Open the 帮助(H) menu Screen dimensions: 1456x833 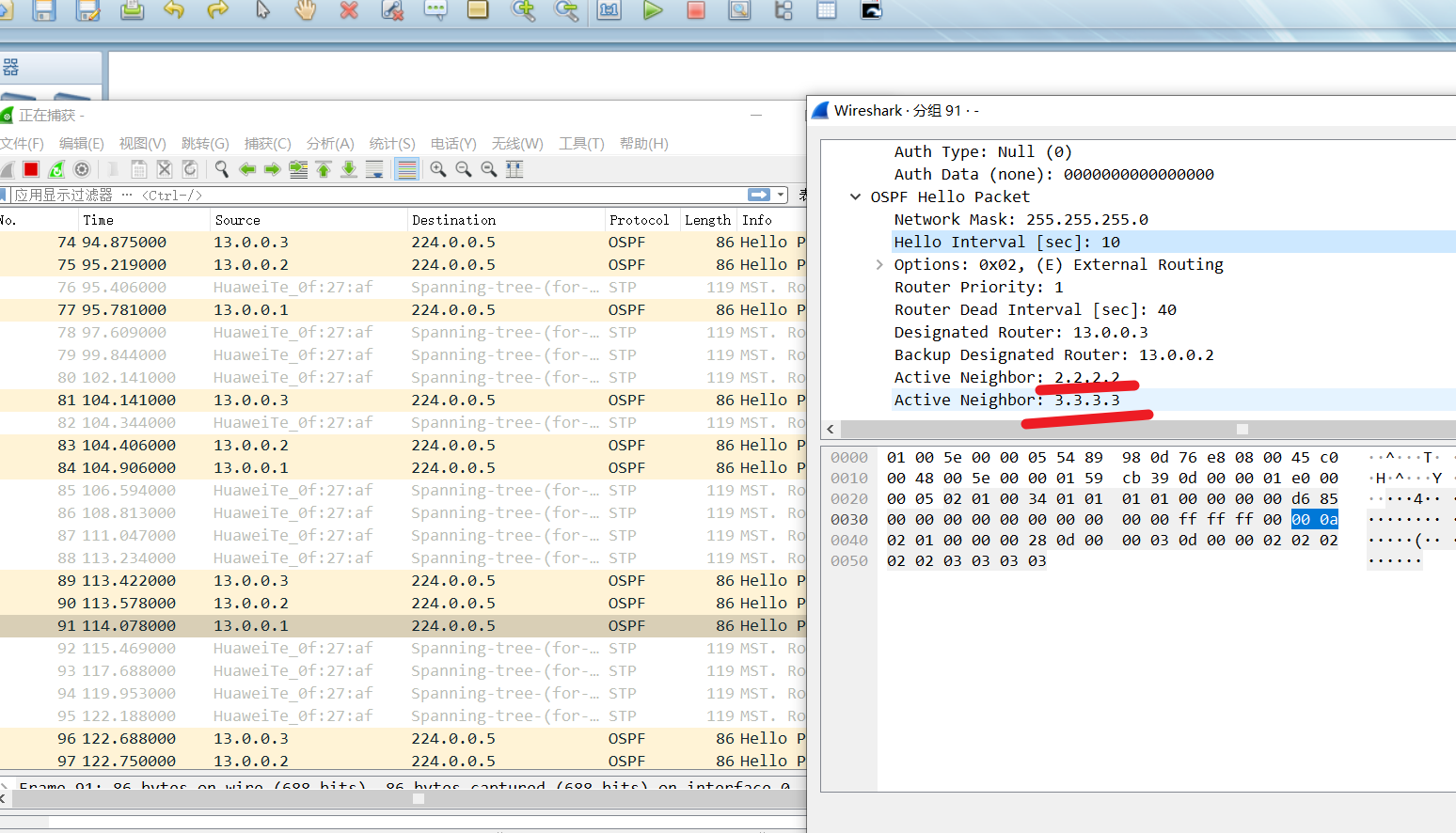coord(644,144)
